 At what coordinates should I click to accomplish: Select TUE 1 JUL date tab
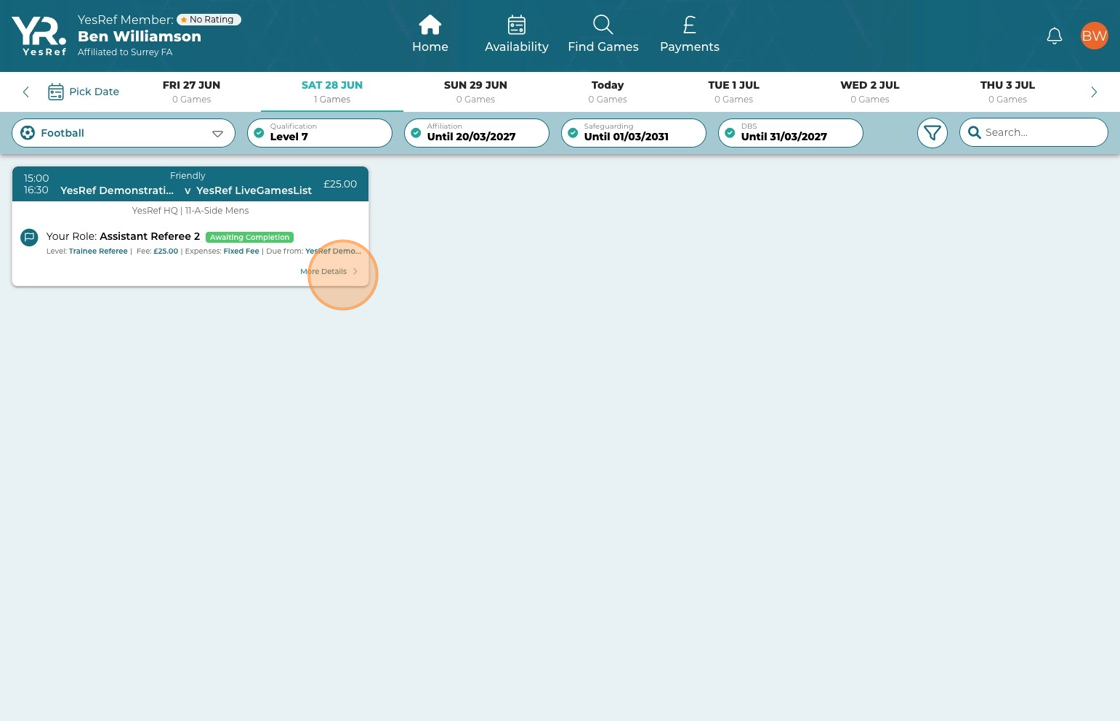coord(734,91)
